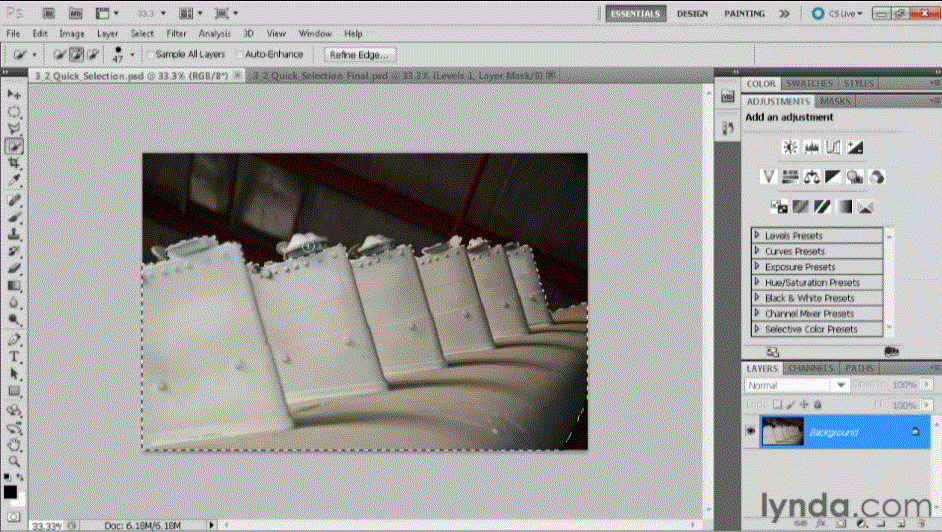Select the Crop tool
Screen dimensions: 942x532
pos(14,163)
